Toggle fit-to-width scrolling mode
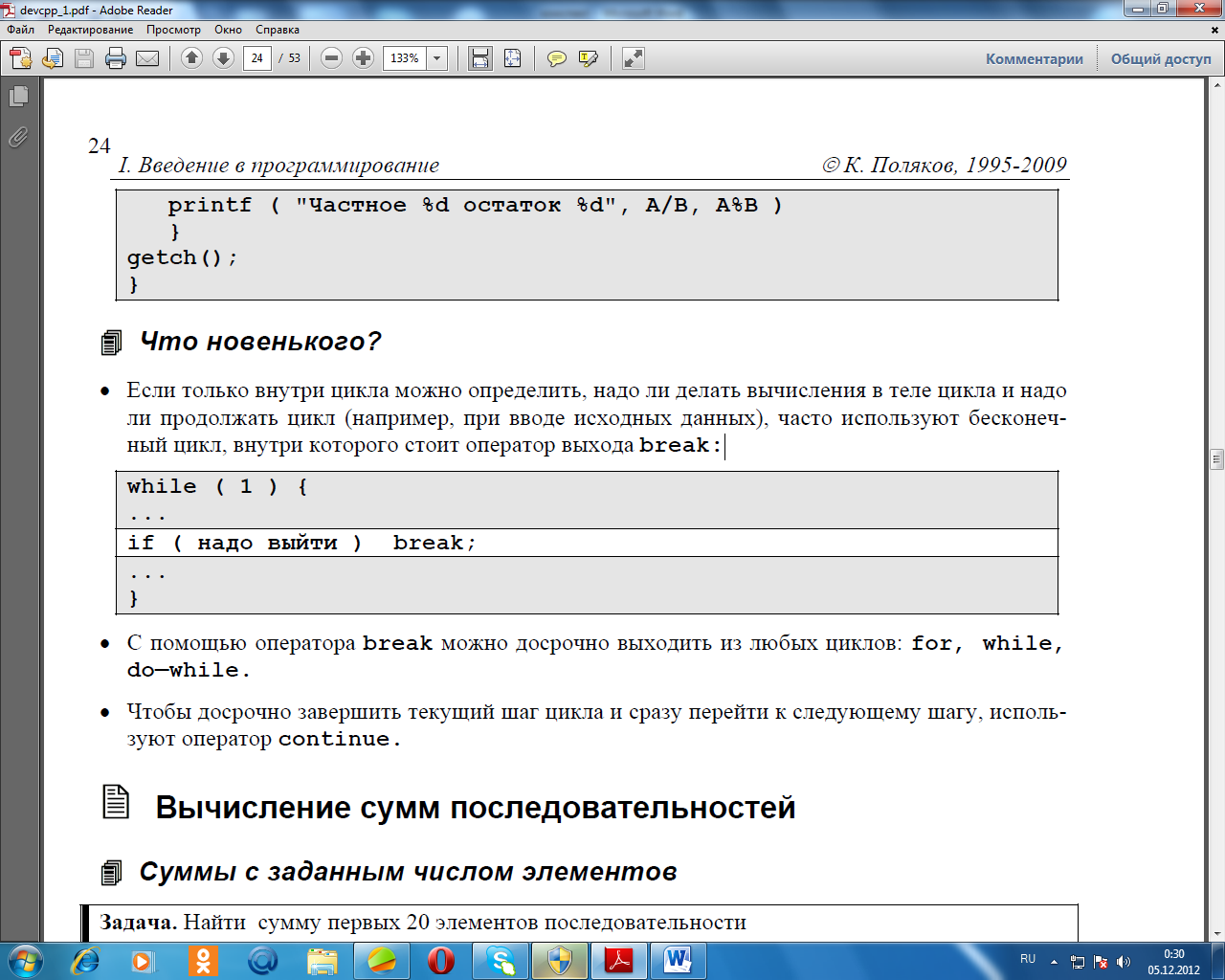This screenshot has width=1225, height=980. (x=479, y=58)
